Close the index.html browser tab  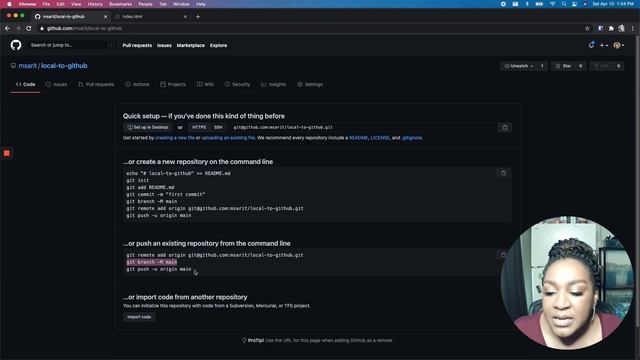185,17
